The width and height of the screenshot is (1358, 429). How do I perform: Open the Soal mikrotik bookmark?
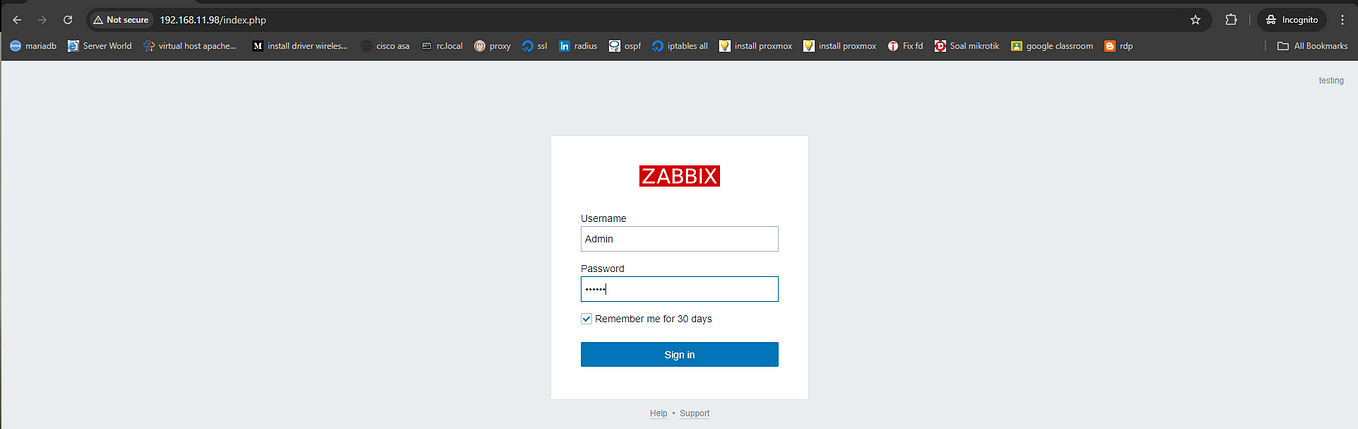pyautogui.click(x=967, y=46)
